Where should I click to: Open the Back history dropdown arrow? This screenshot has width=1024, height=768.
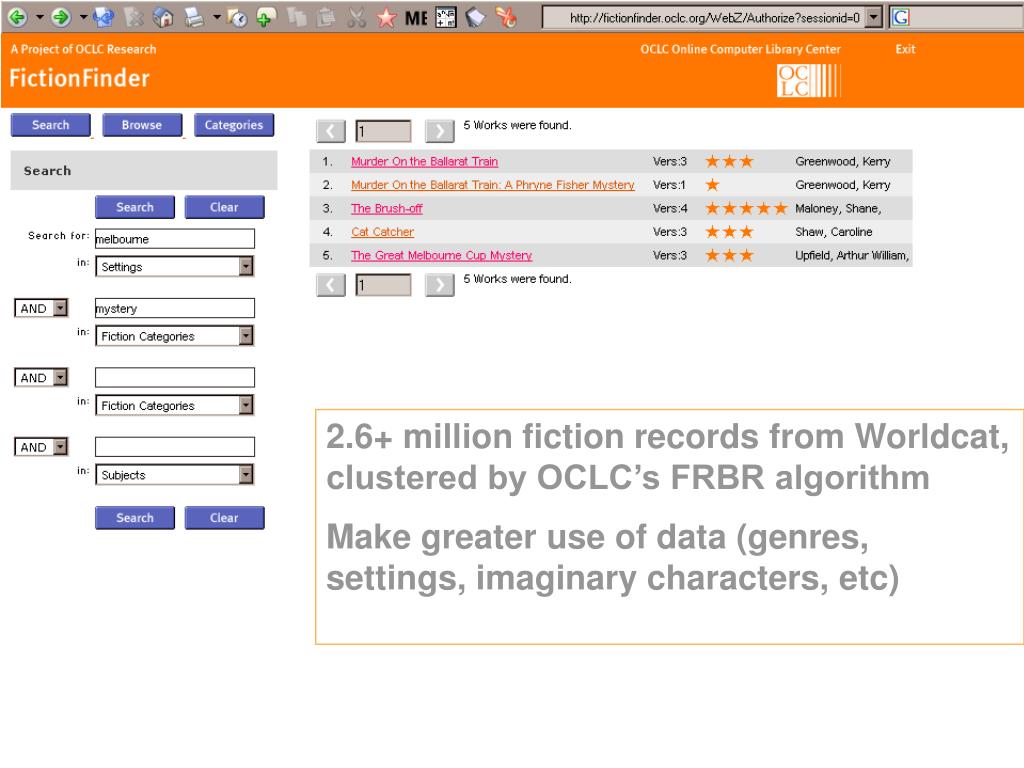40,17
